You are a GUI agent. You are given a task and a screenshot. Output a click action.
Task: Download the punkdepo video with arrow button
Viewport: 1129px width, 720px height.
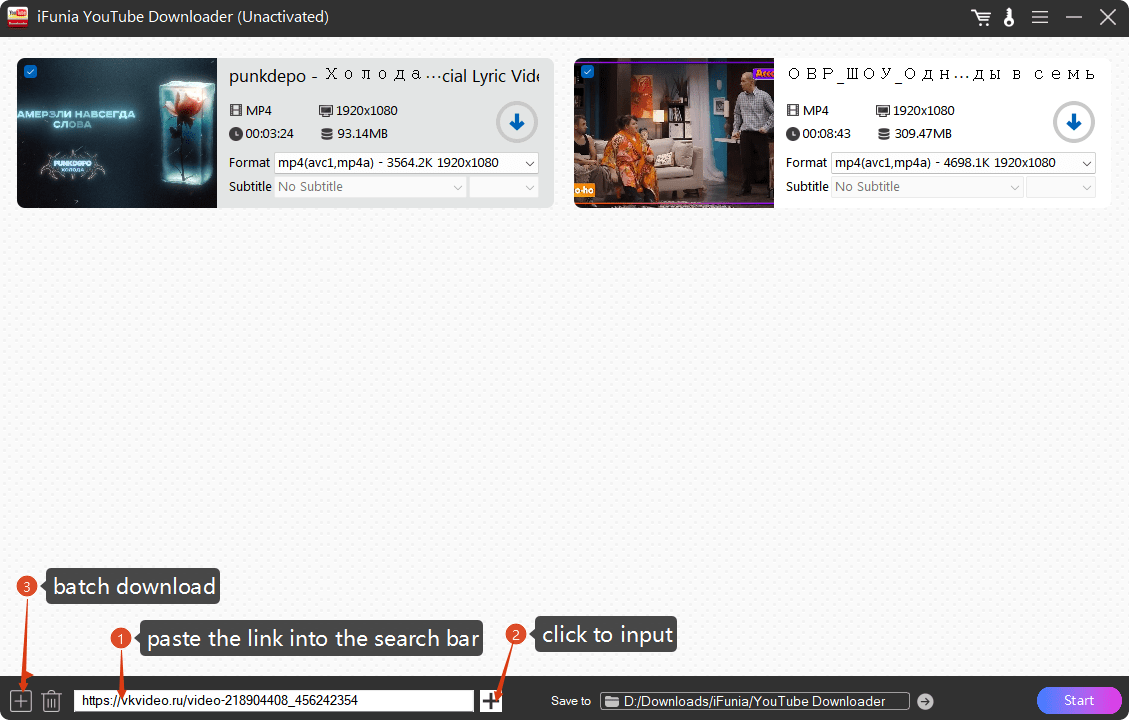[x=517, y=122]
